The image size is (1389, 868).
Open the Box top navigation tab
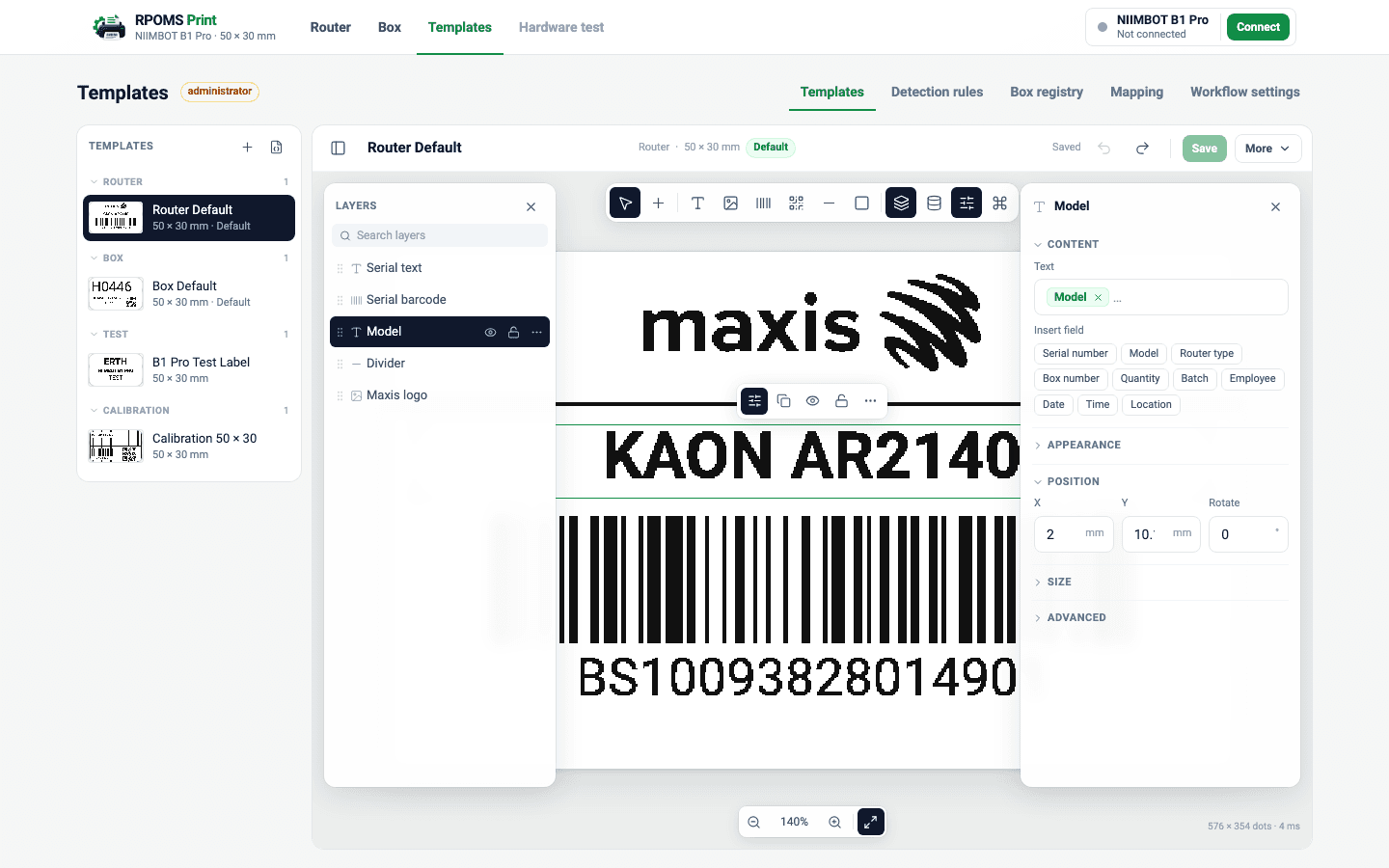[390, 27]
